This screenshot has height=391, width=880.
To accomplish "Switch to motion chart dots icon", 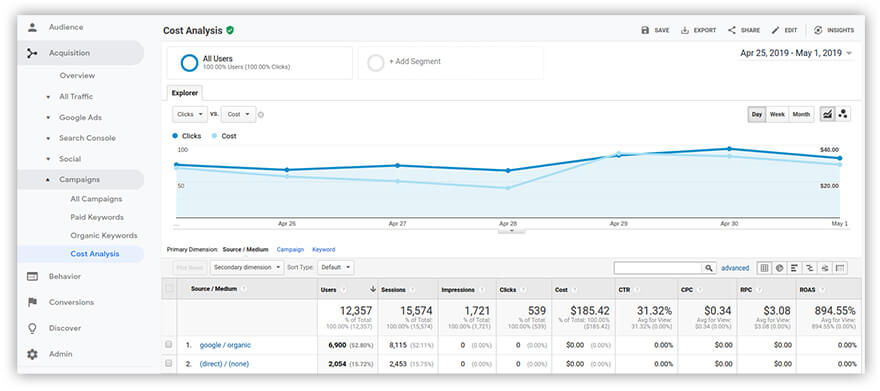I will pyautogui.click(x=842, y=114).
